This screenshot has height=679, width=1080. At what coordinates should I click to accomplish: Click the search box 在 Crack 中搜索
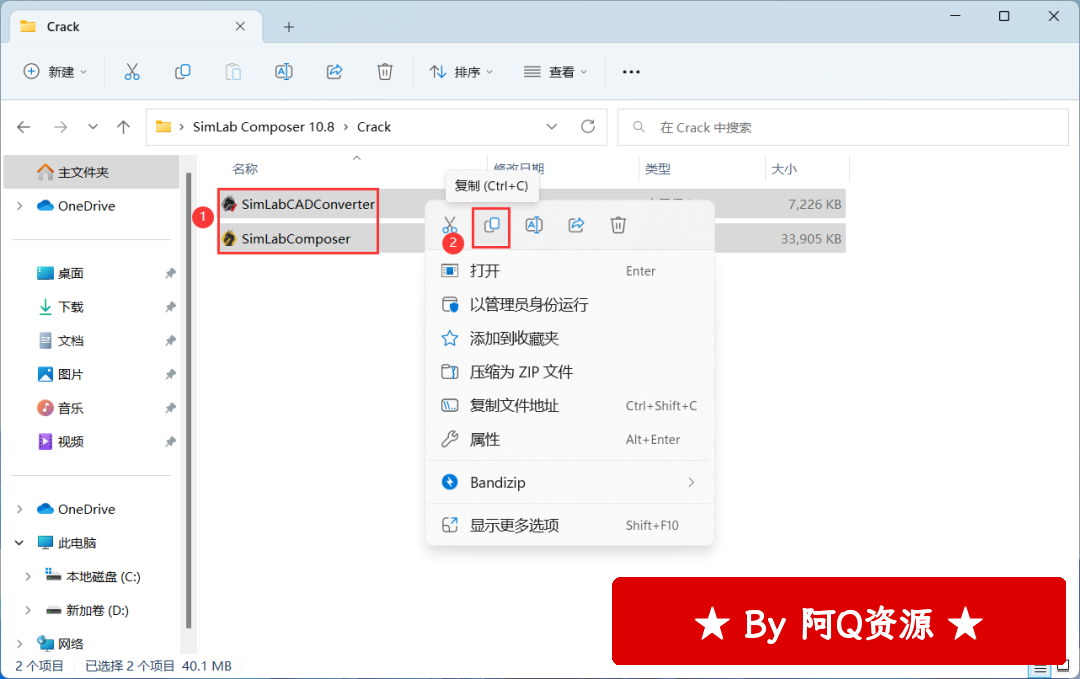[842, 127]
